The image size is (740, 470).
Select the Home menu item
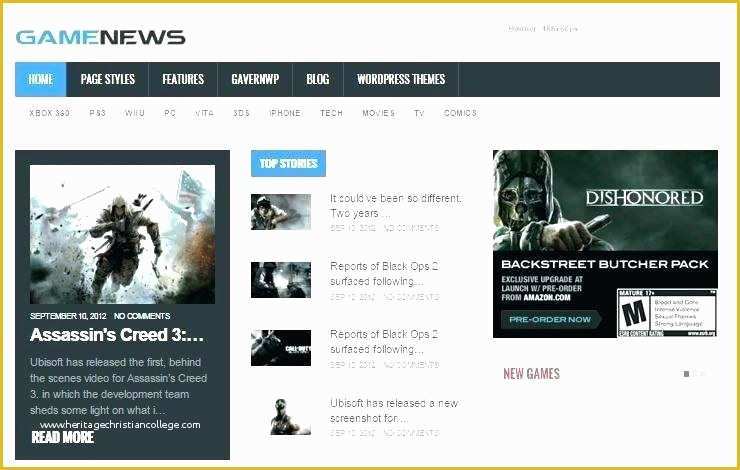point(41,79)
